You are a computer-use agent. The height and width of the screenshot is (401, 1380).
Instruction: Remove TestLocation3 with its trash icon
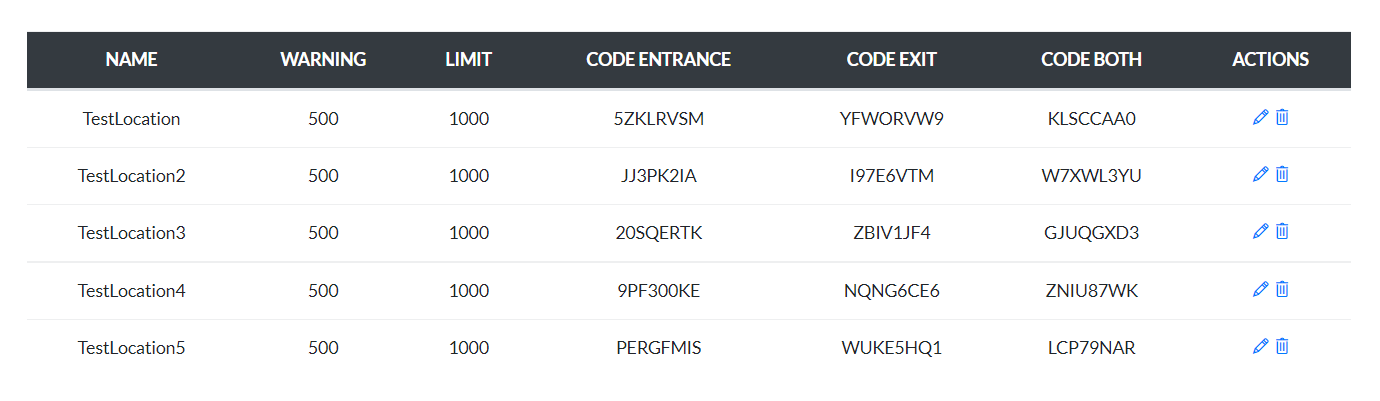(x=1282, y=232)
